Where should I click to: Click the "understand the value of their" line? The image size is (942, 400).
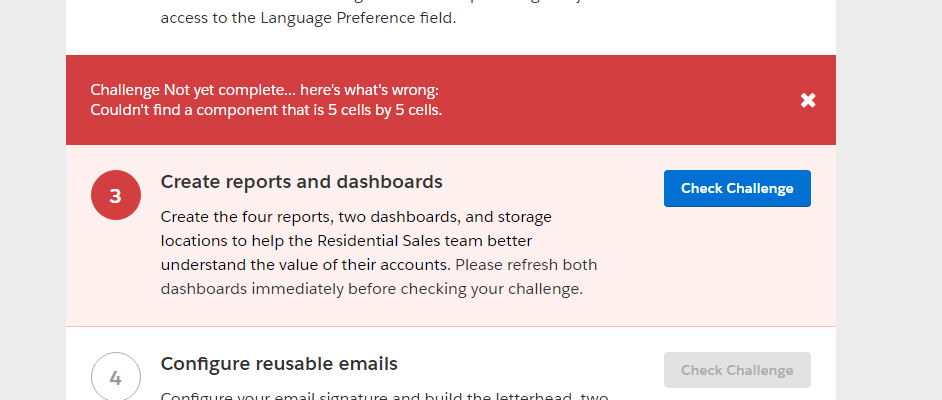(305, 265)
